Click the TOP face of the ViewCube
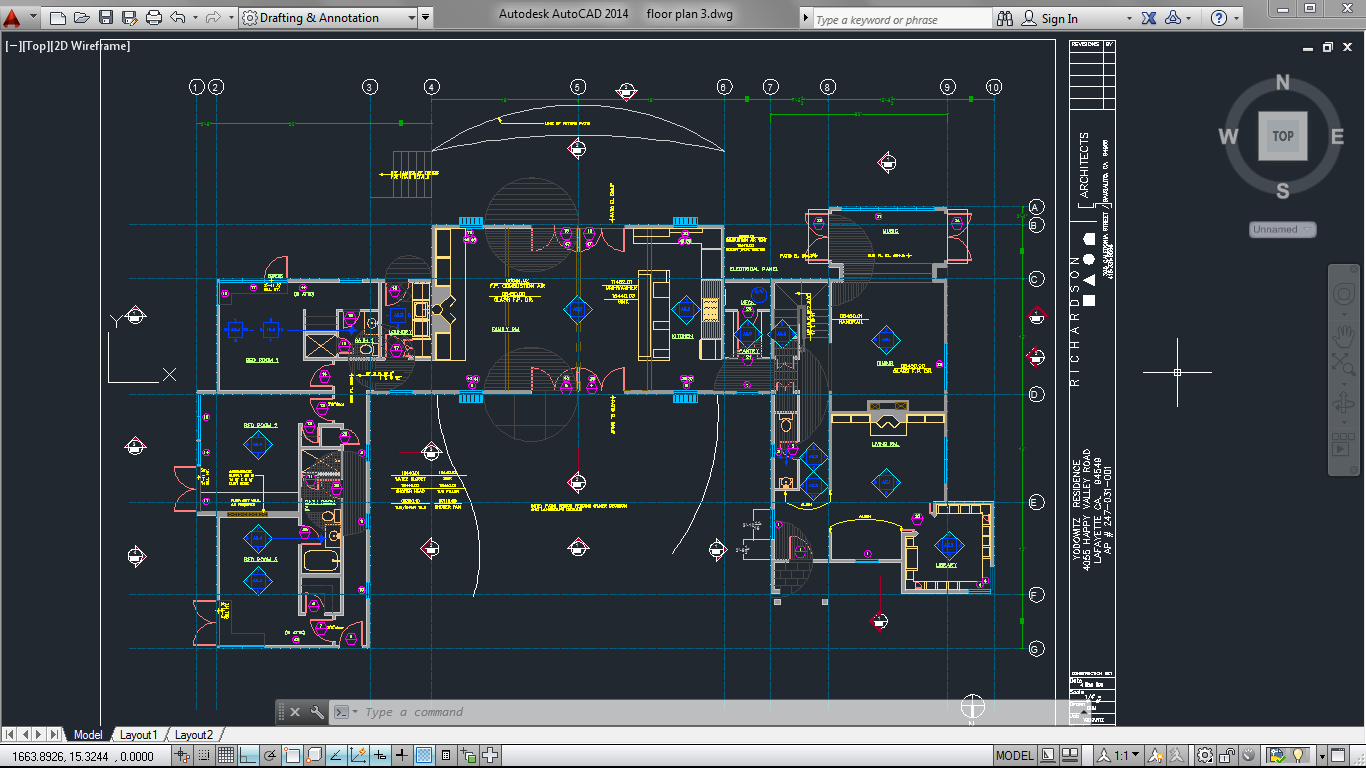The image size is (1366, 768). (1282, 136)
